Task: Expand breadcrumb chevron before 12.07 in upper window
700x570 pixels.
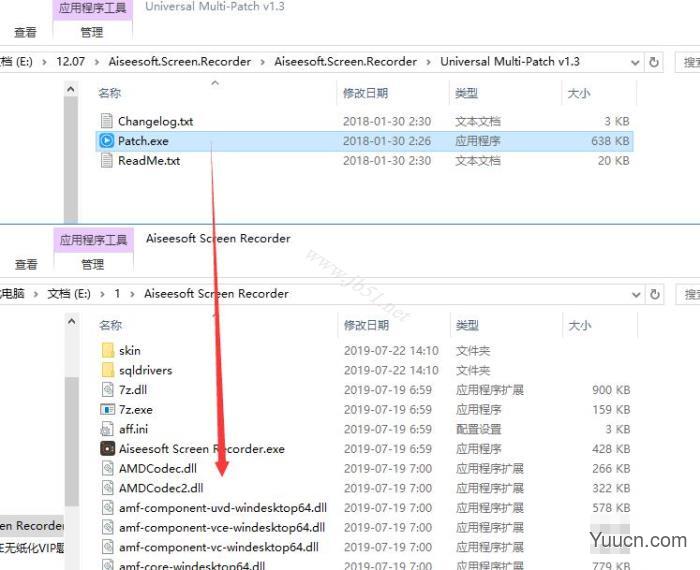Action: coord(44,62)
